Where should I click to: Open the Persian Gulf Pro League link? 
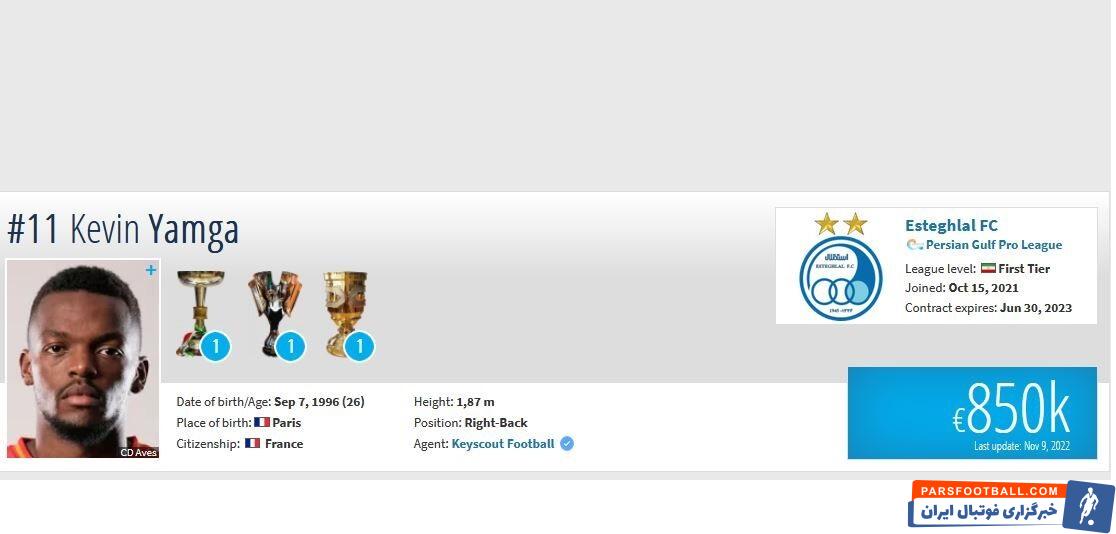coord(994,245)
